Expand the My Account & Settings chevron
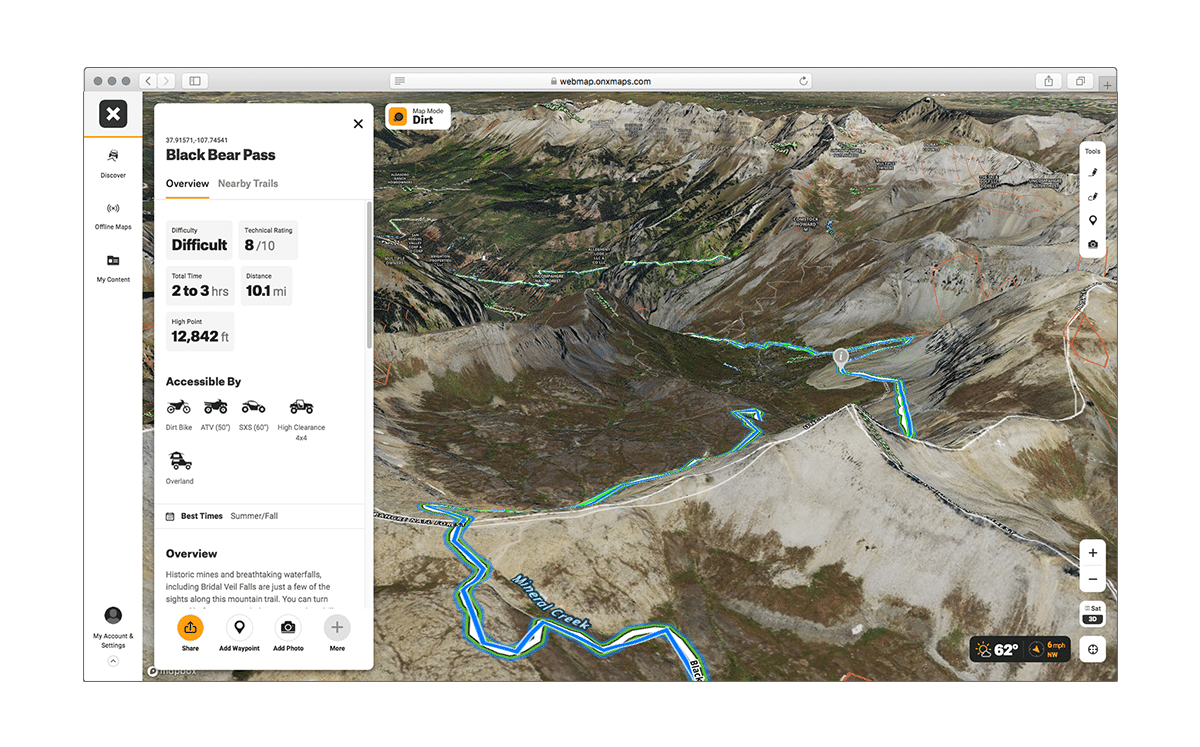Image resolution: width=1200 pixels, height=747 pixels. (x=113, y=661)
